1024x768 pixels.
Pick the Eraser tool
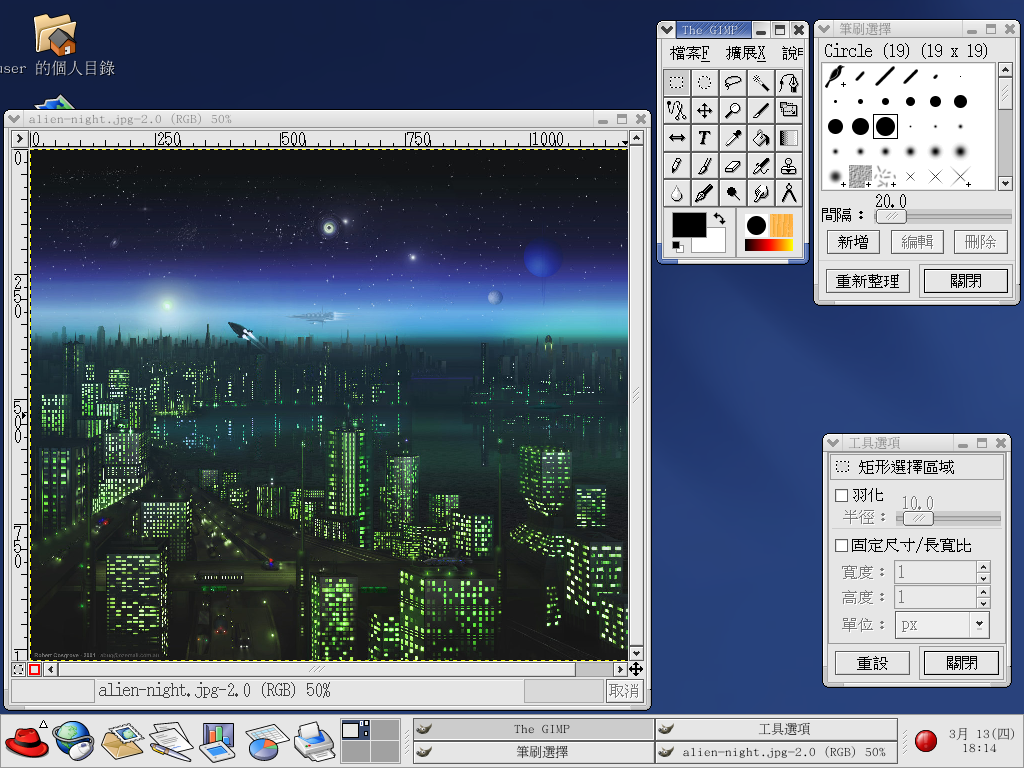click(733, 165)
